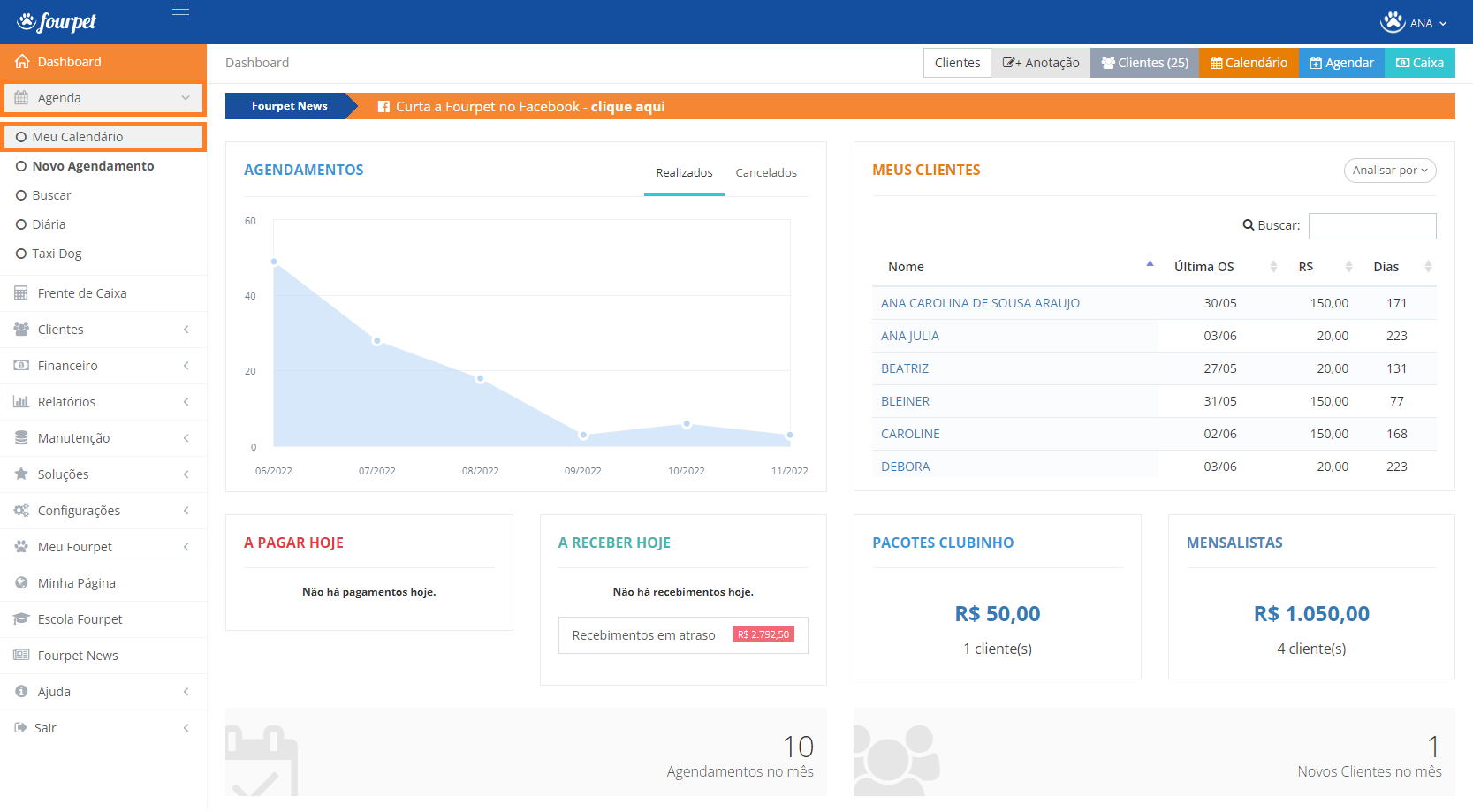The width and height of the screenshot is (1473, 812).
Task: Expand the Ajuda chevron
Action: coord(186,692)
